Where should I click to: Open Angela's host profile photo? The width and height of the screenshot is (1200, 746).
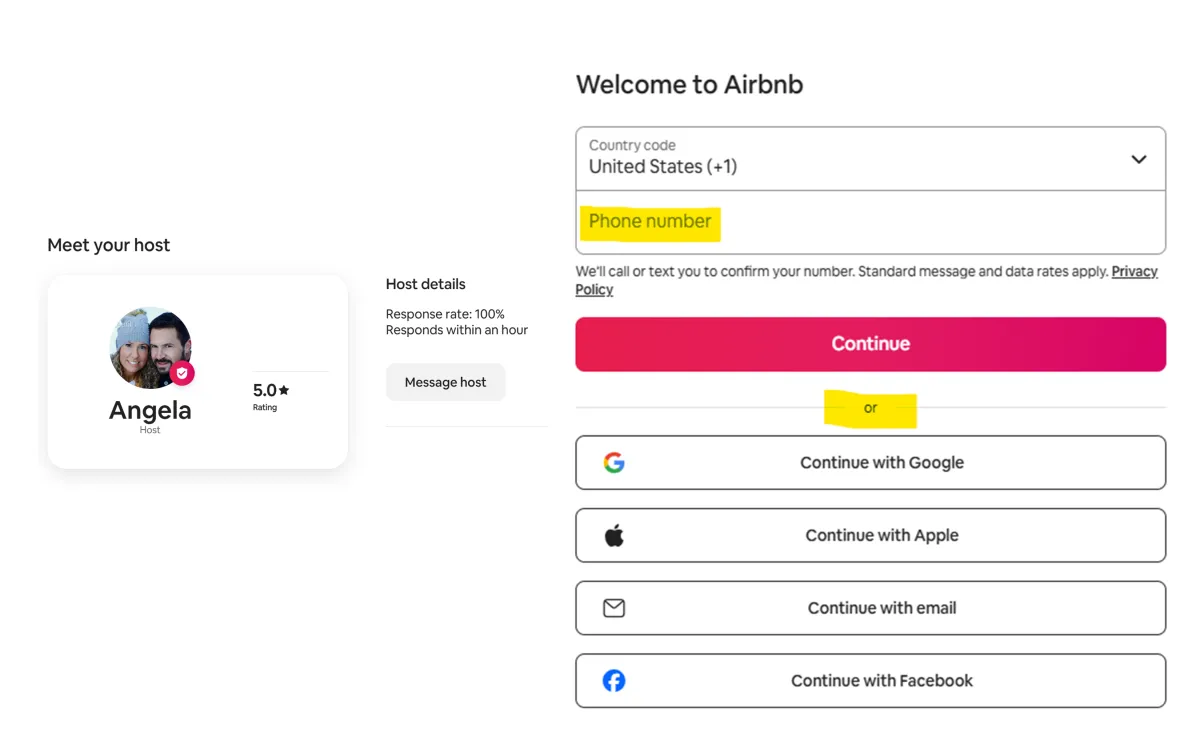[148, 347]
